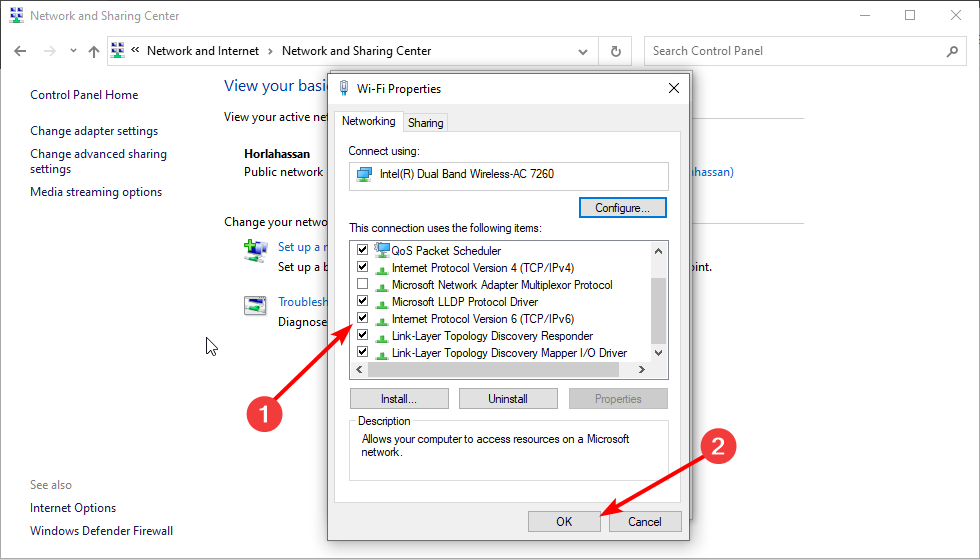
Task: Click list scroll up arrow
Action: click(658, 251)
